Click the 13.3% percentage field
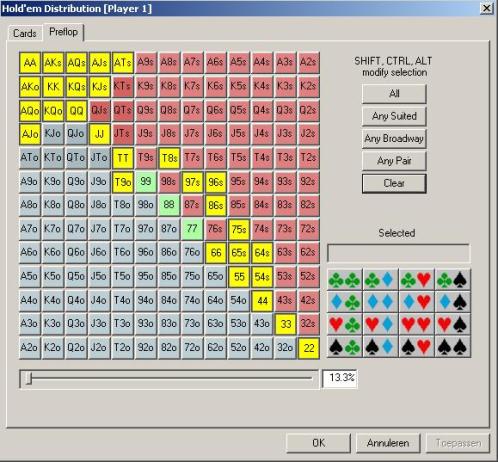Screen dimensions: 498x462 click(340, 378)
